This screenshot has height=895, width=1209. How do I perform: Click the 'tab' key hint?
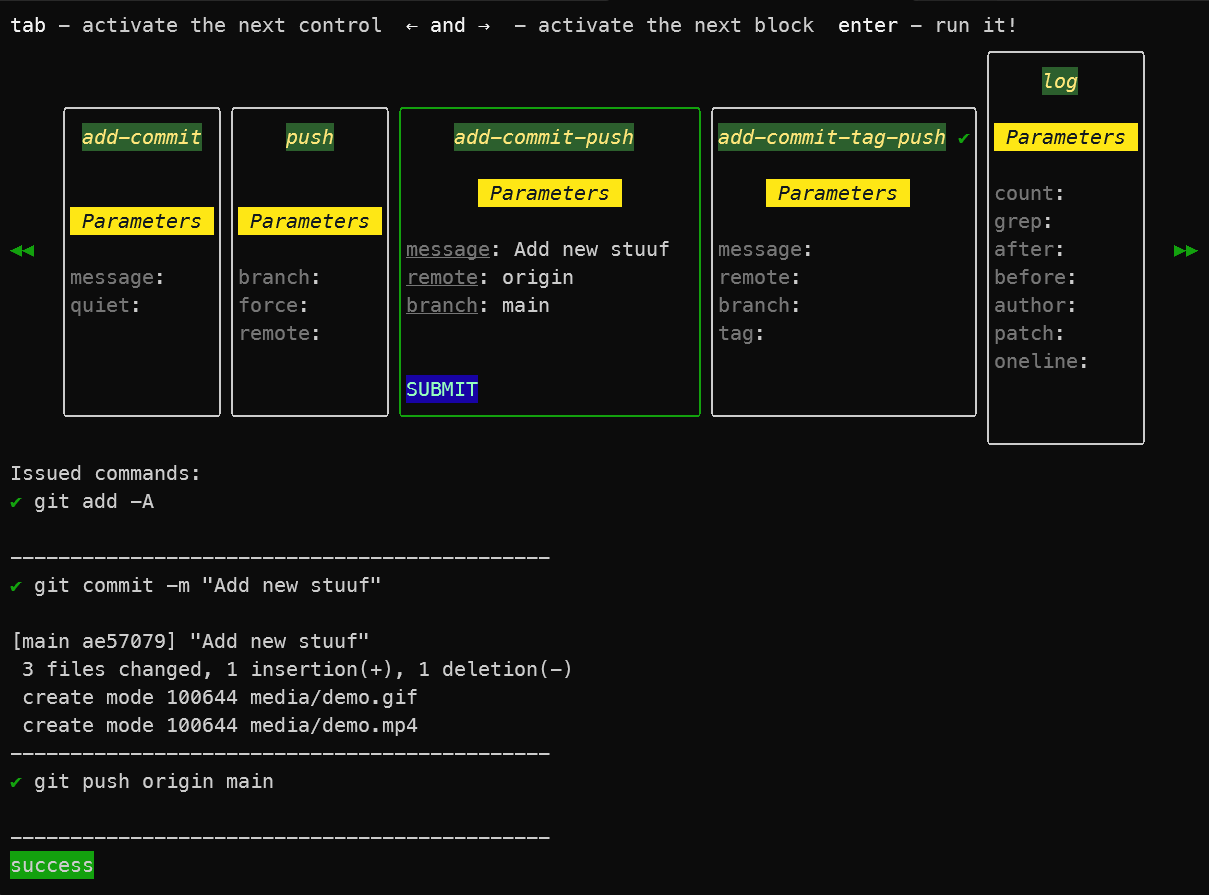coord(28,25)
